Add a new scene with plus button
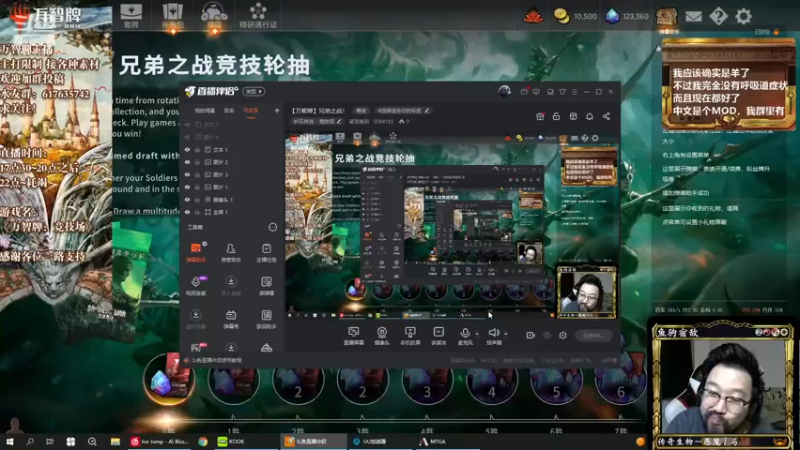Viewport: 800px width, 450px height. (x=277, y=110)
